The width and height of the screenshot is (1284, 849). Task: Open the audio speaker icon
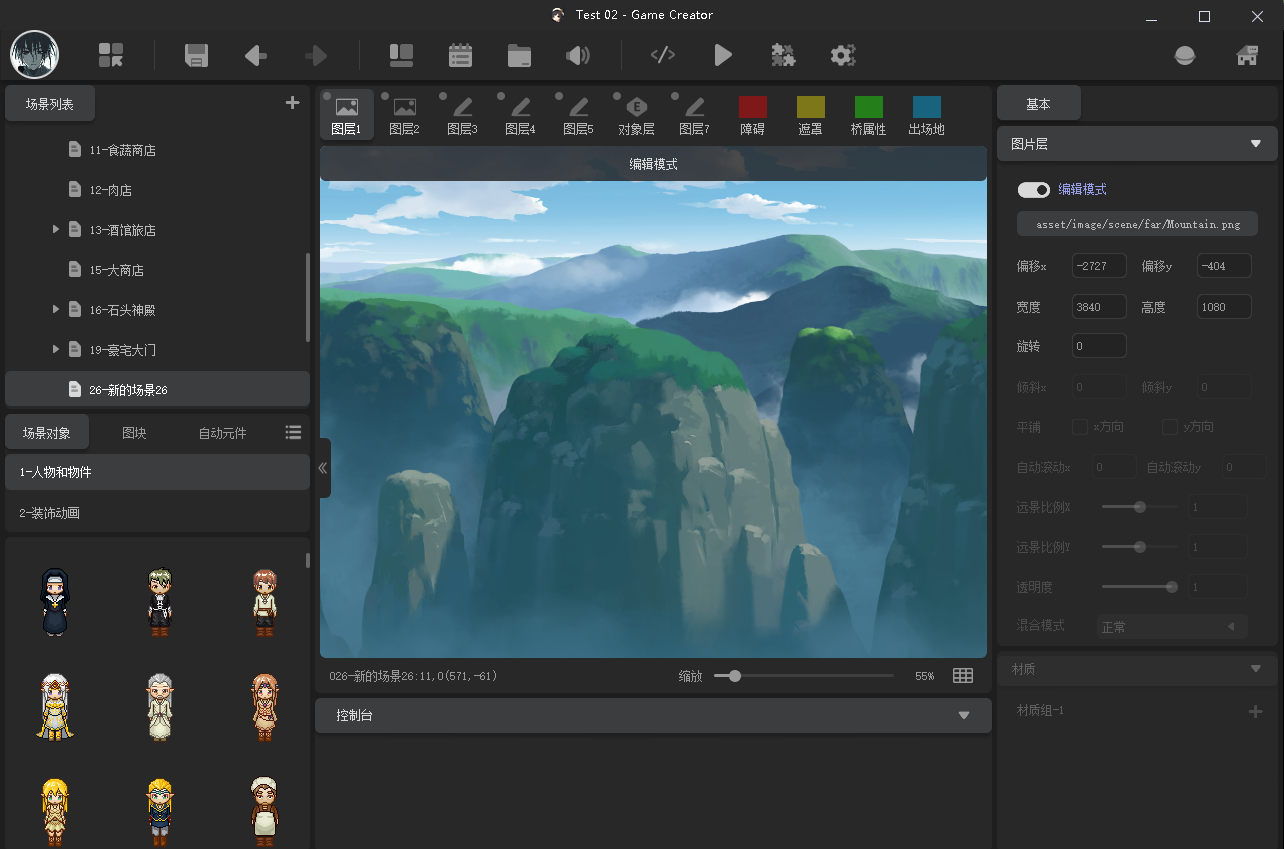(x=578, y=55)
